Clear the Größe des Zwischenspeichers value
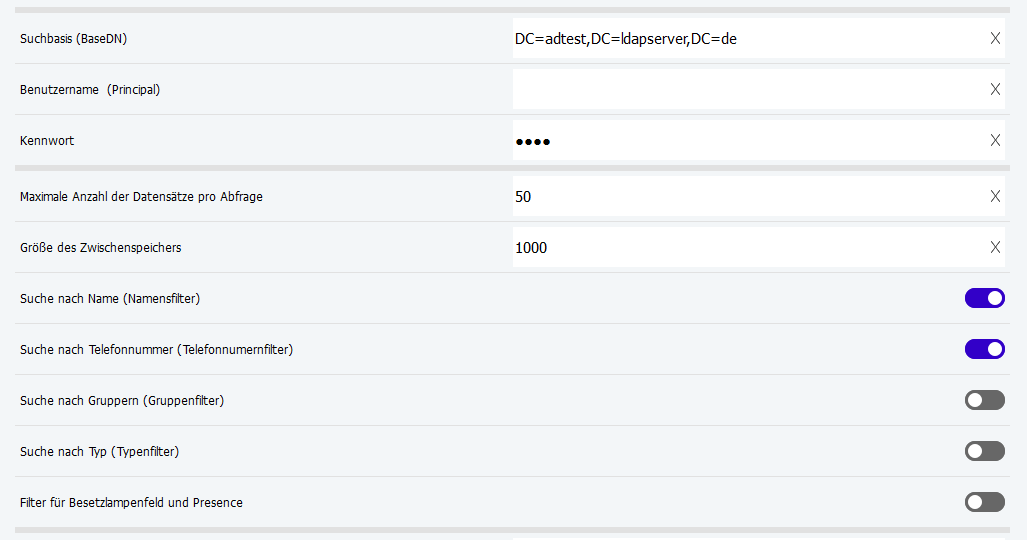The height and width of the screenshot is (540, 1027). 995,248
